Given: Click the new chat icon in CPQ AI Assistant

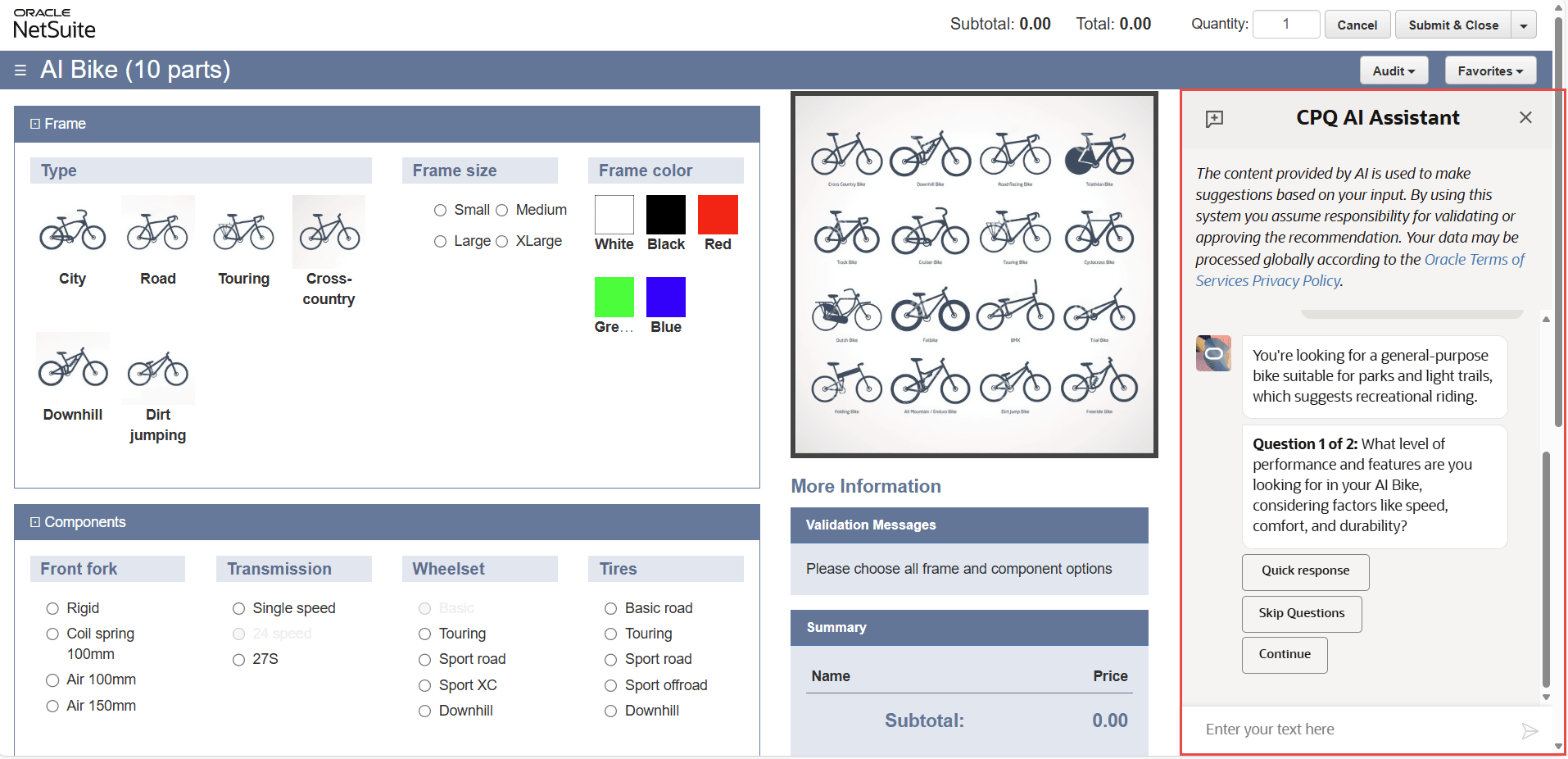Looking at the screenshot, I should point(1214,119).
